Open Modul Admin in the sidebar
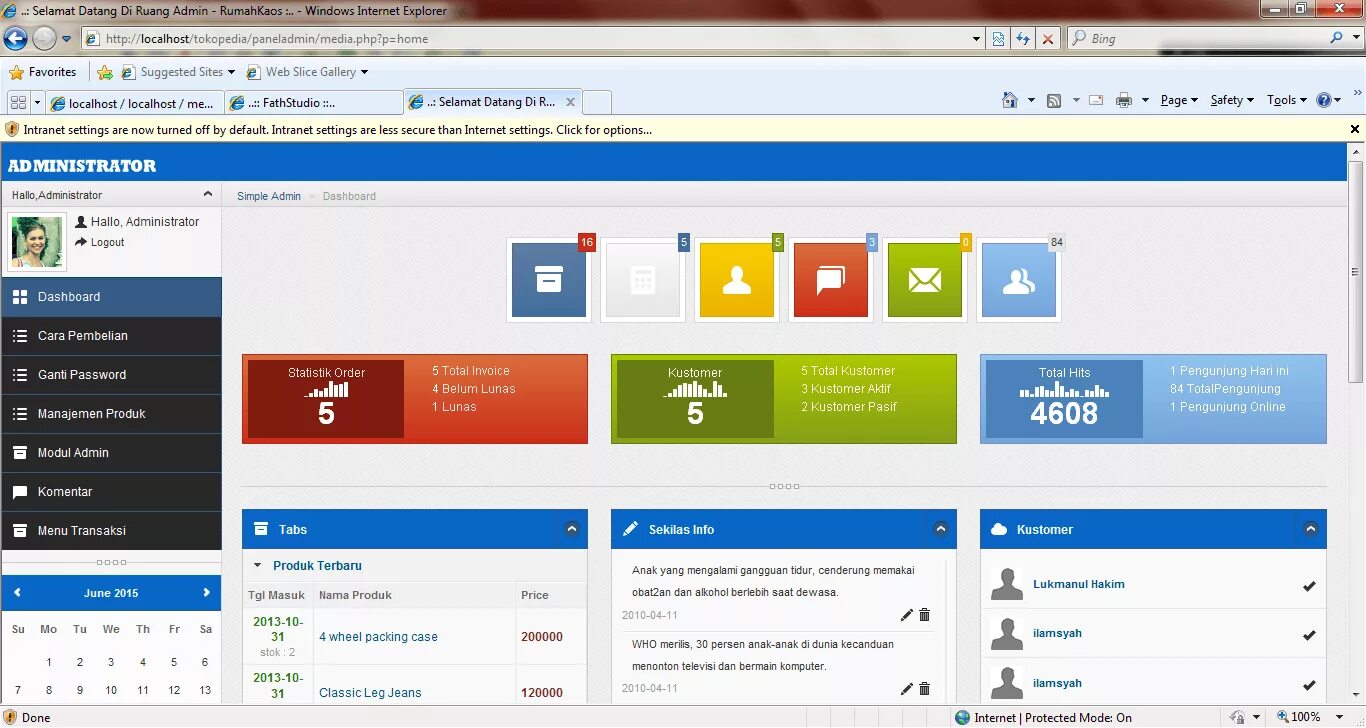The image size is (1366, 728). pyautogui.click(x=111, y=453)
